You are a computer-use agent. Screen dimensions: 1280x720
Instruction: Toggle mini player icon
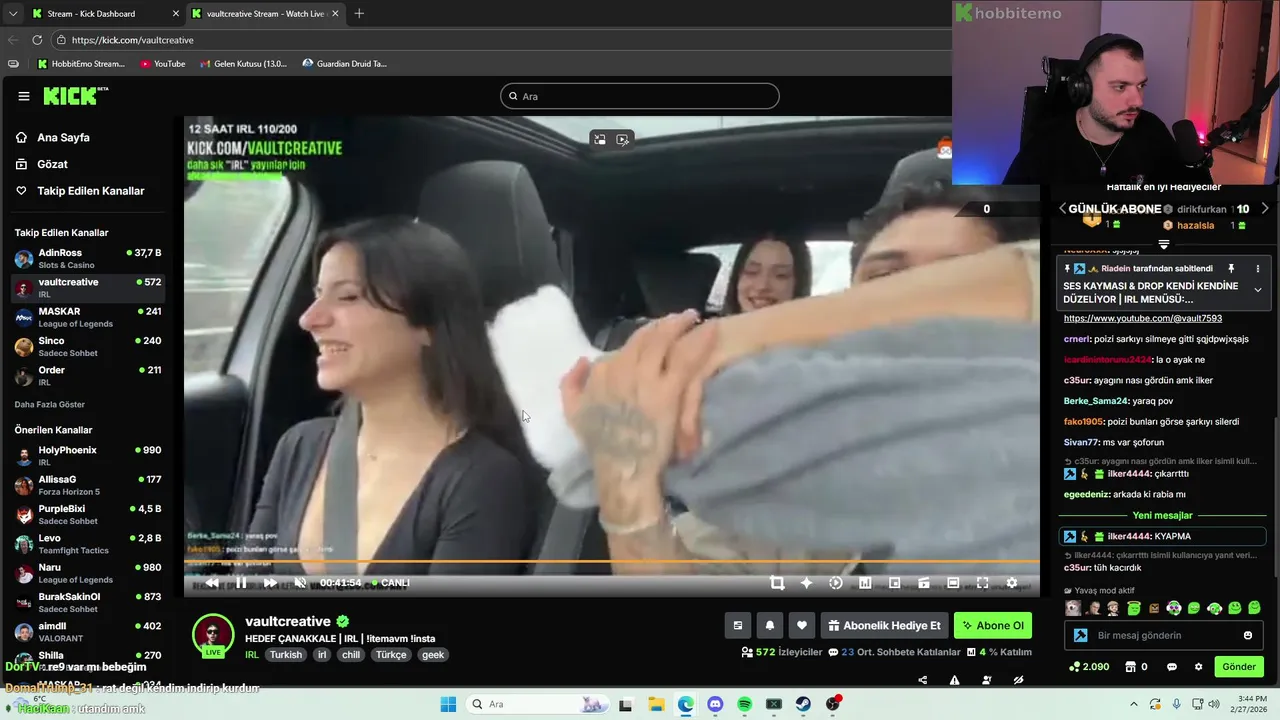point(924,583)
